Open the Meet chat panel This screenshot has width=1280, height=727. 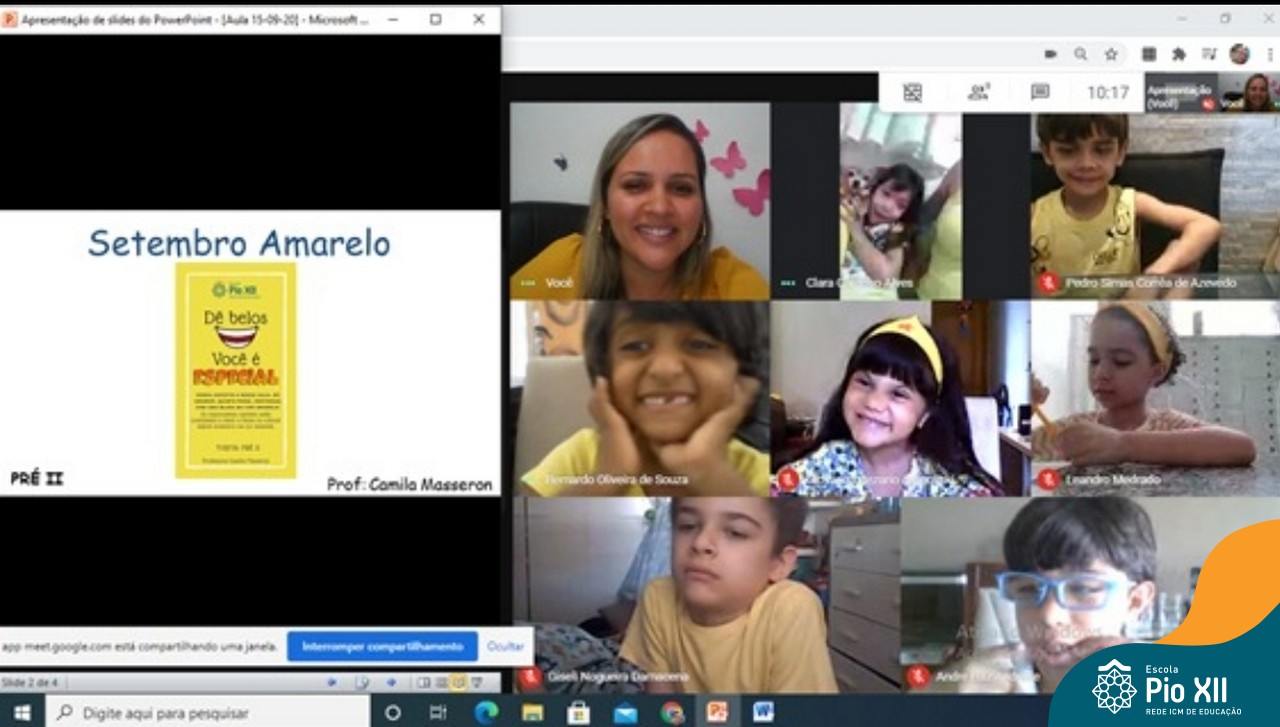coord(1040,92)
